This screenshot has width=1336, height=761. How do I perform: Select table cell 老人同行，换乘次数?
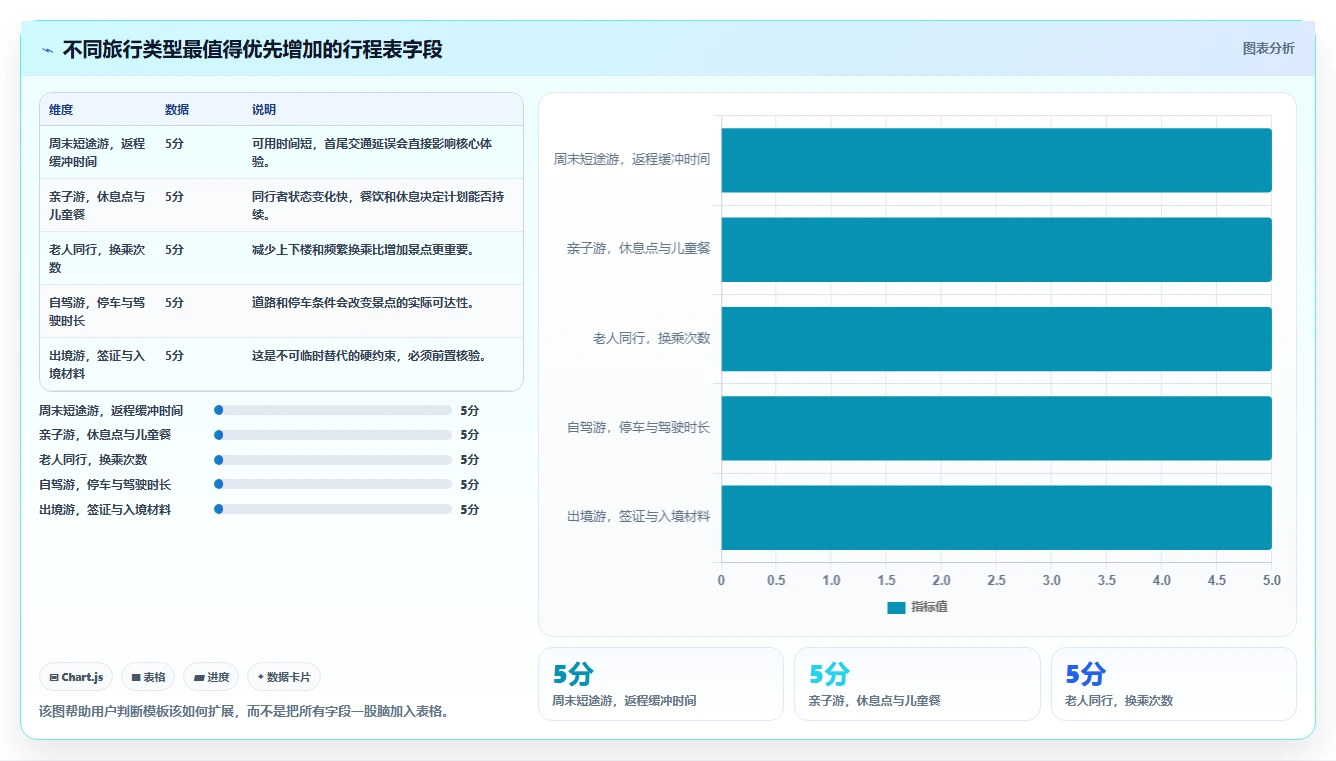click(97, 258)
